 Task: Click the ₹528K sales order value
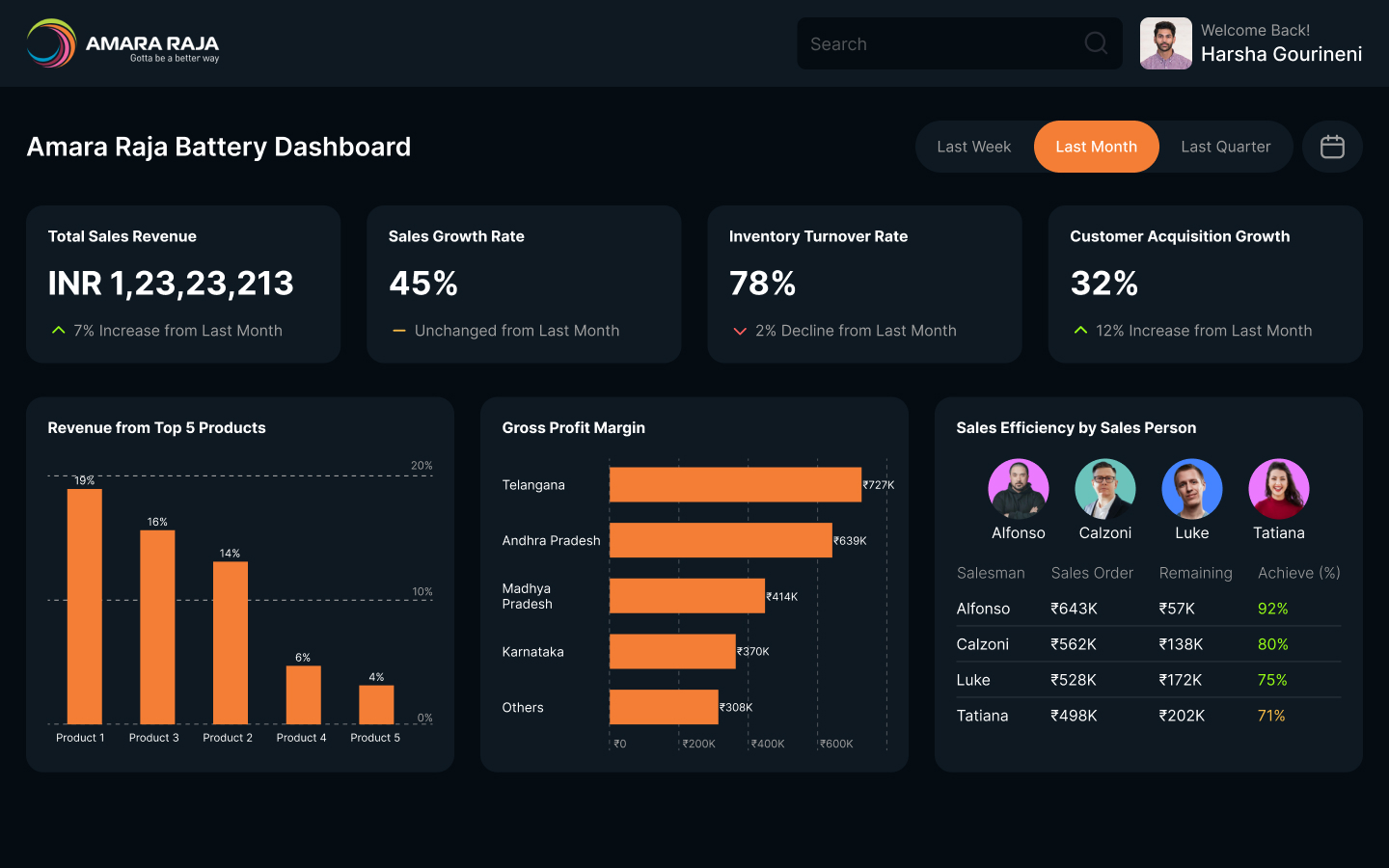(1074, 680)
